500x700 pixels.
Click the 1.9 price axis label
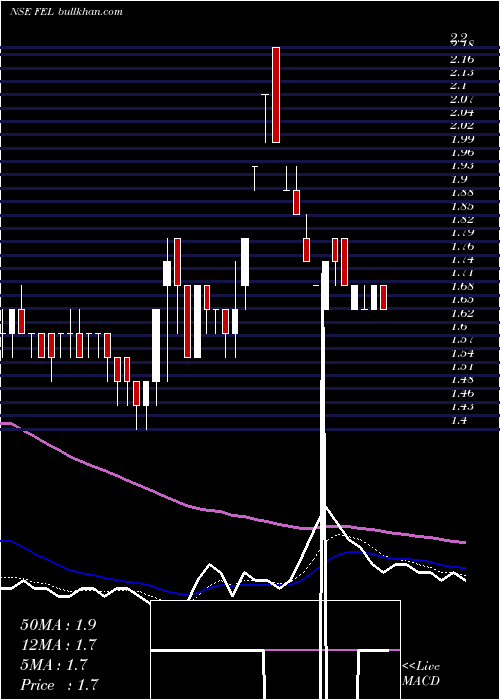click(458, 179)
